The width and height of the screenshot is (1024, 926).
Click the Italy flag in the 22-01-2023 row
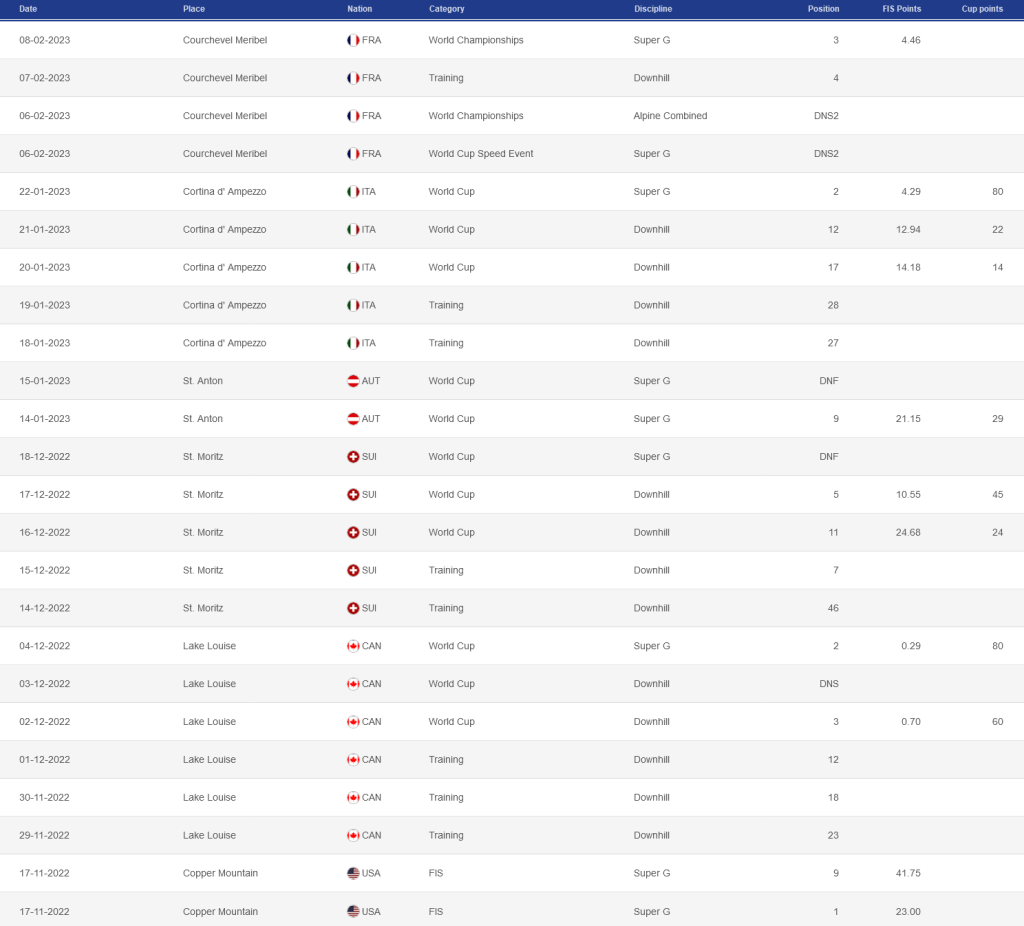[353, 191]
